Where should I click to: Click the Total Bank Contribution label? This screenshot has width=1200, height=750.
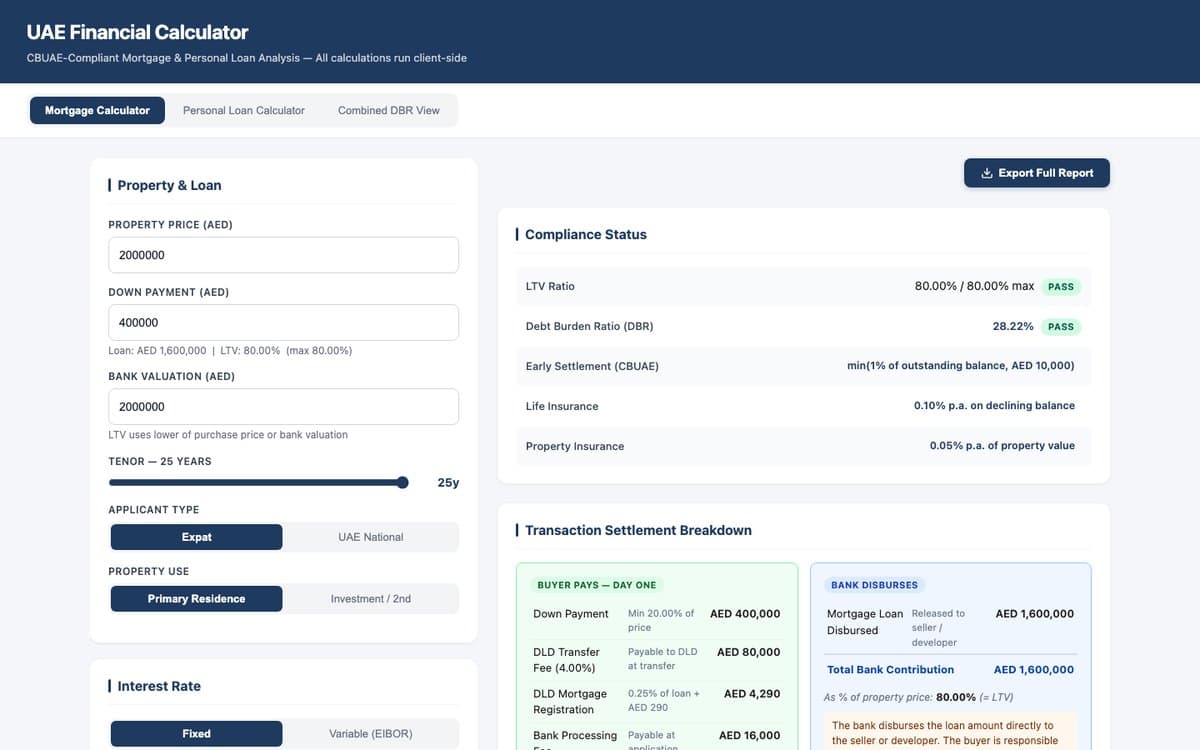(890, 670)
